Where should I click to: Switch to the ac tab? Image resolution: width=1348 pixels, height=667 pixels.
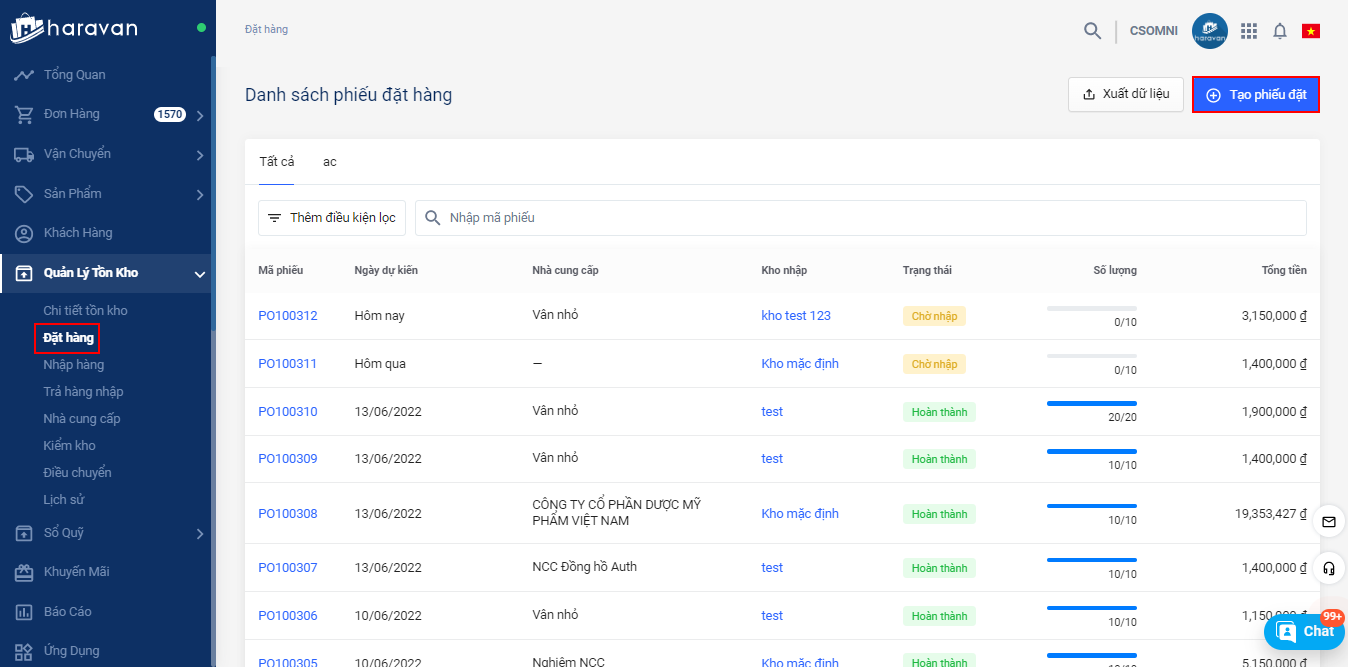[330, 162]
